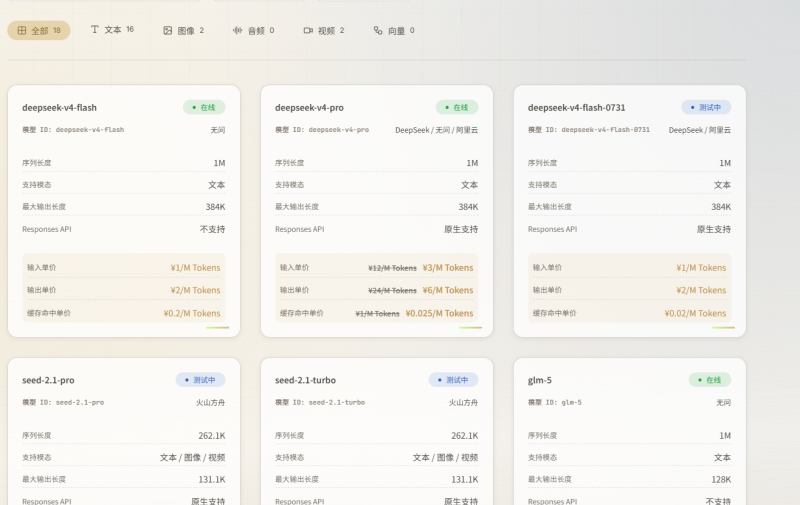Click ¥0.2/M Tokens cache price
Viewport: 800px width, 505px height.
pos(192,313)
